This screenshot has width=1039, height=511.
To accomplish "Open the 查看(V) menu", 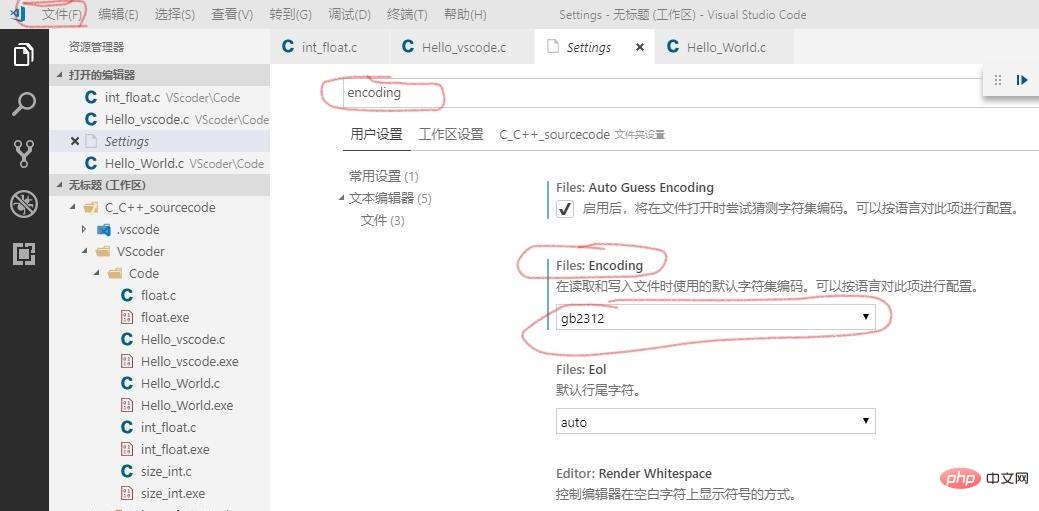I will (232, 14).
